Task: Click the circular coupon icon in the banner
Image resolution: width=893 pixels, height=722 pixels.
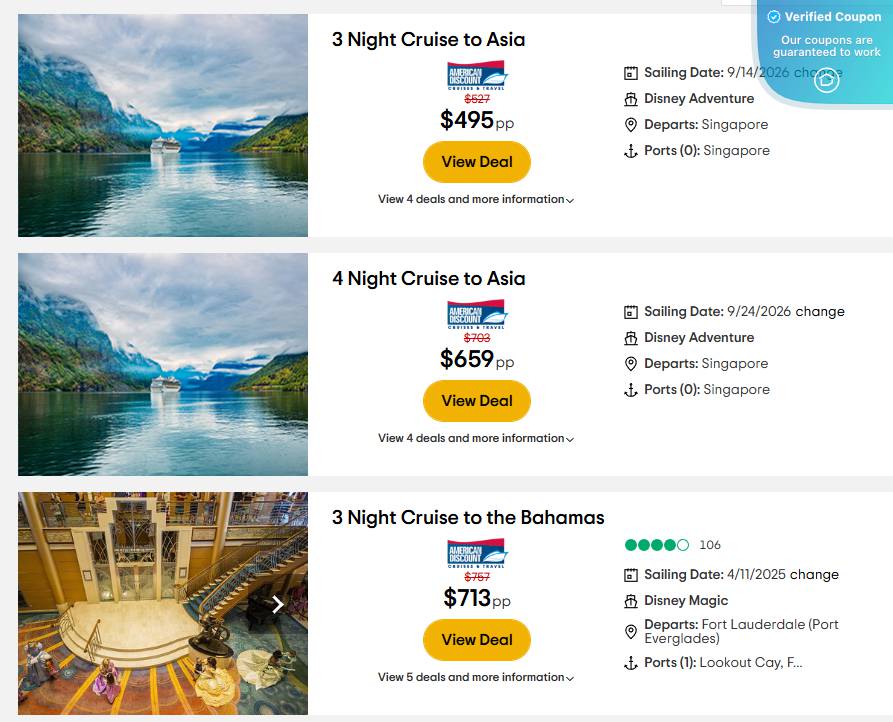Action: pyautogui.click(x=826, y=79)
